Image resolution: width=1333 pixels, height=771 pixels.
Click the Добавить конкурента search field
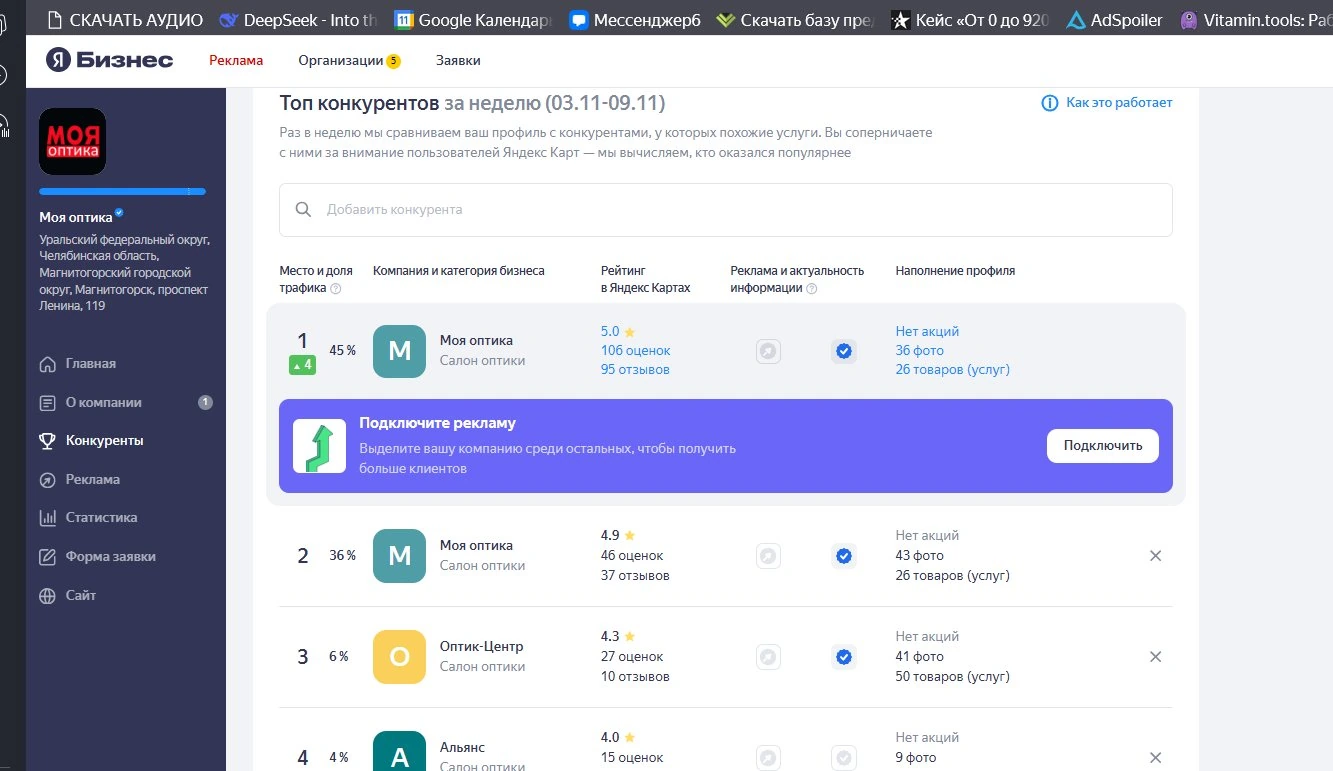coord(725,210)
